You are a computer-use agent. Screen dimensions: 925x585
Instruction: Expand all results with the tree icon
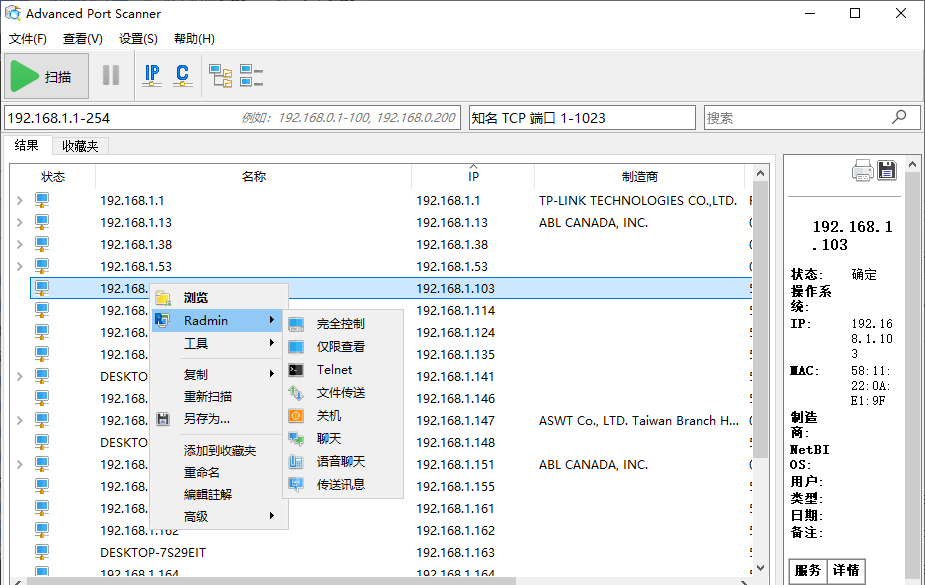(x=221, y=75)
